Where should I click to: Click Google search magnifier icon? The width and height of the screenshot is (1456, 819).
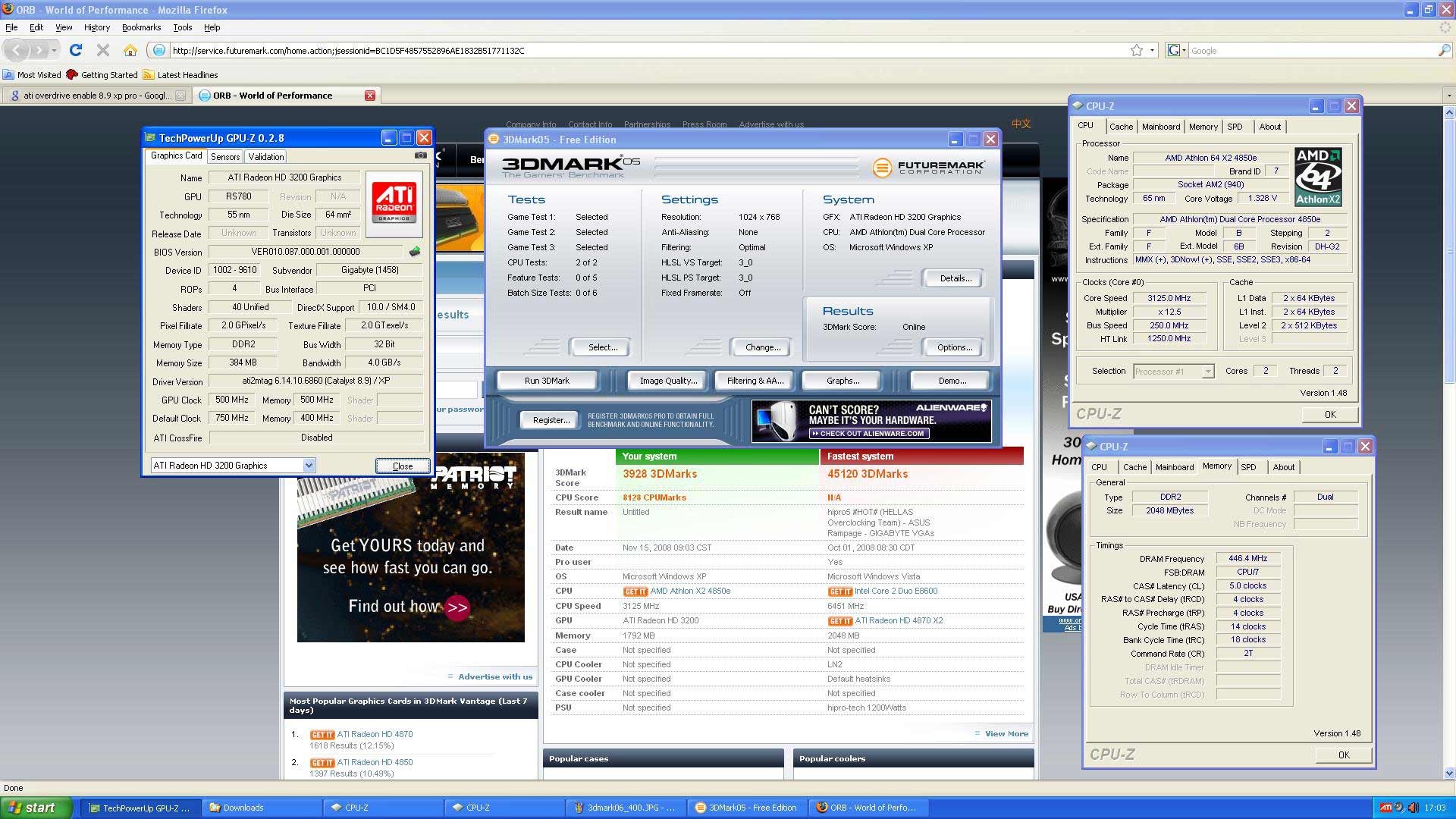click(1444, 50)
